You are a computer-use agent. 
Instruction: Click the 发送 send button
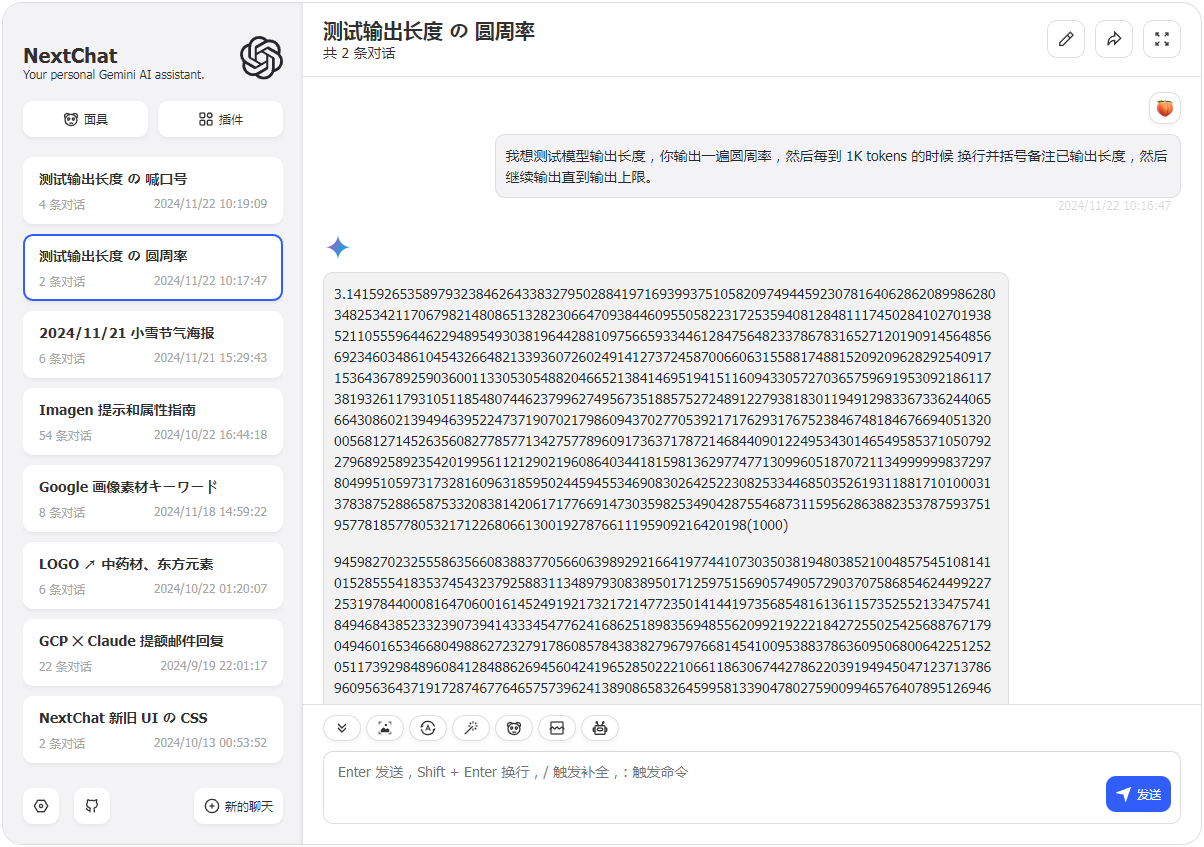[1138, 794]
